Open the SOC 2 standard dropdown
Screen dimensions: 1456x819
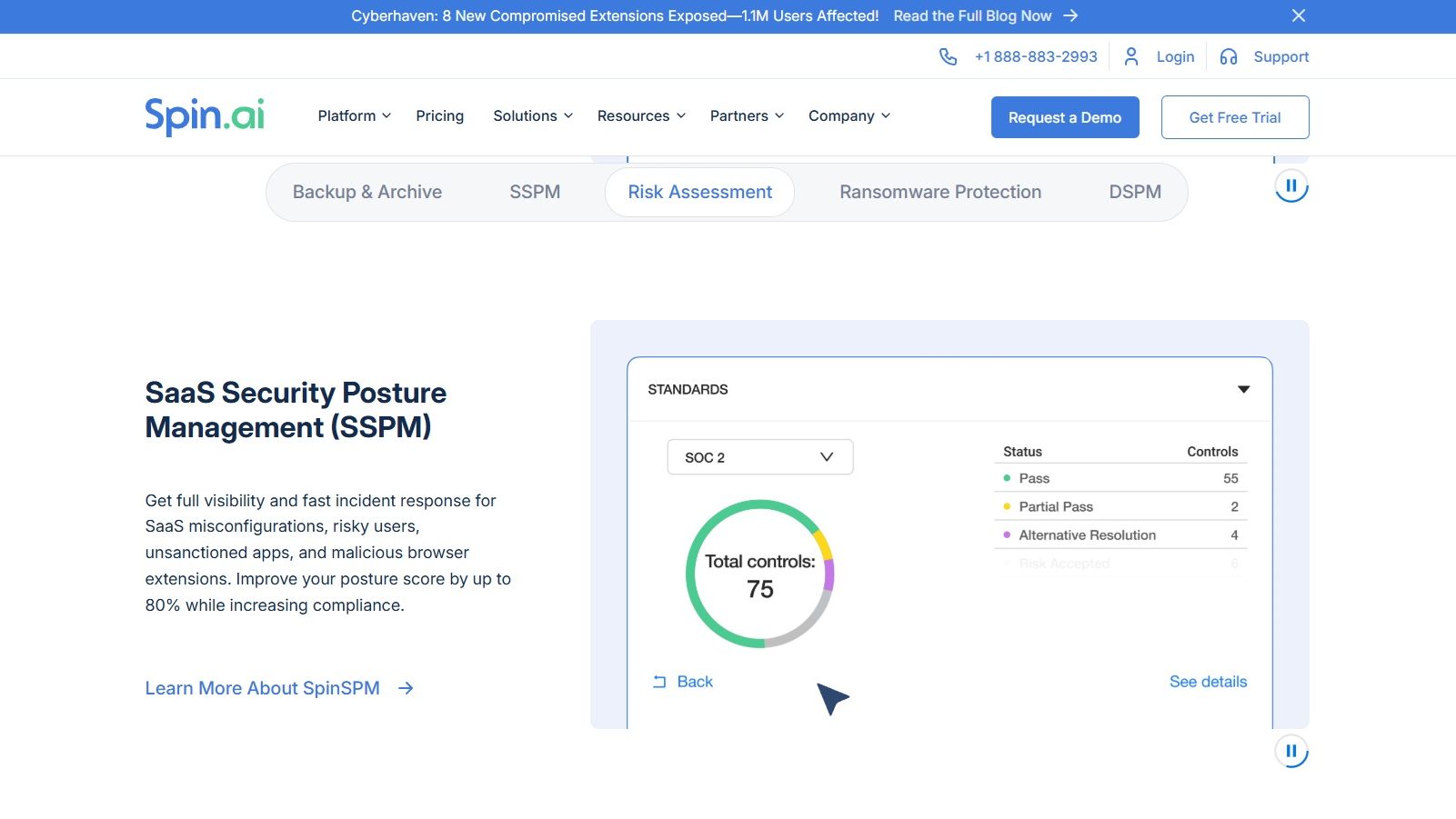coord(759,457)
